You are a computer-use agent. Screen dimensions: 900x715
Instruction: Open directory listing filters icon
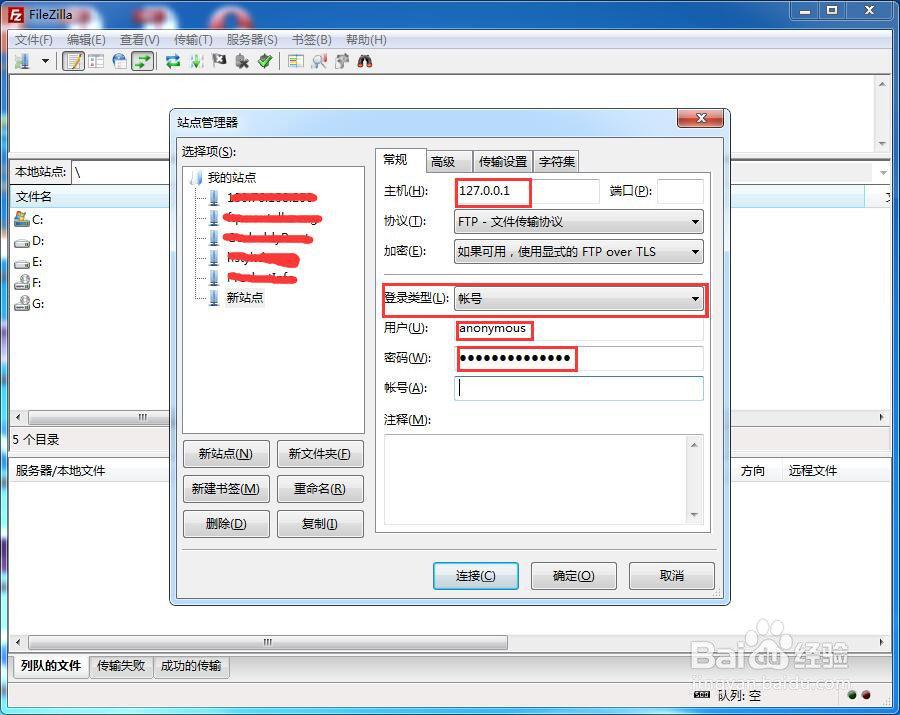pos(296,61)
